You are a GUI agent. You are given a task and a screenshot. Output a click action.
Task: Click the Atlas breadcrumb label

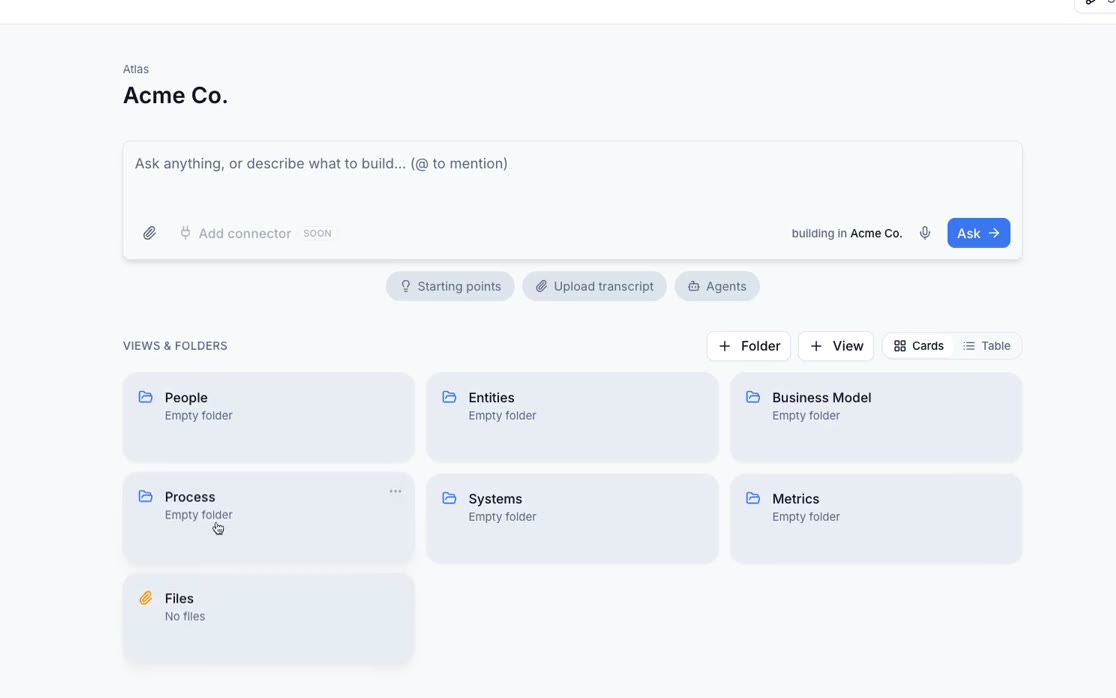[x=136, y=69]
